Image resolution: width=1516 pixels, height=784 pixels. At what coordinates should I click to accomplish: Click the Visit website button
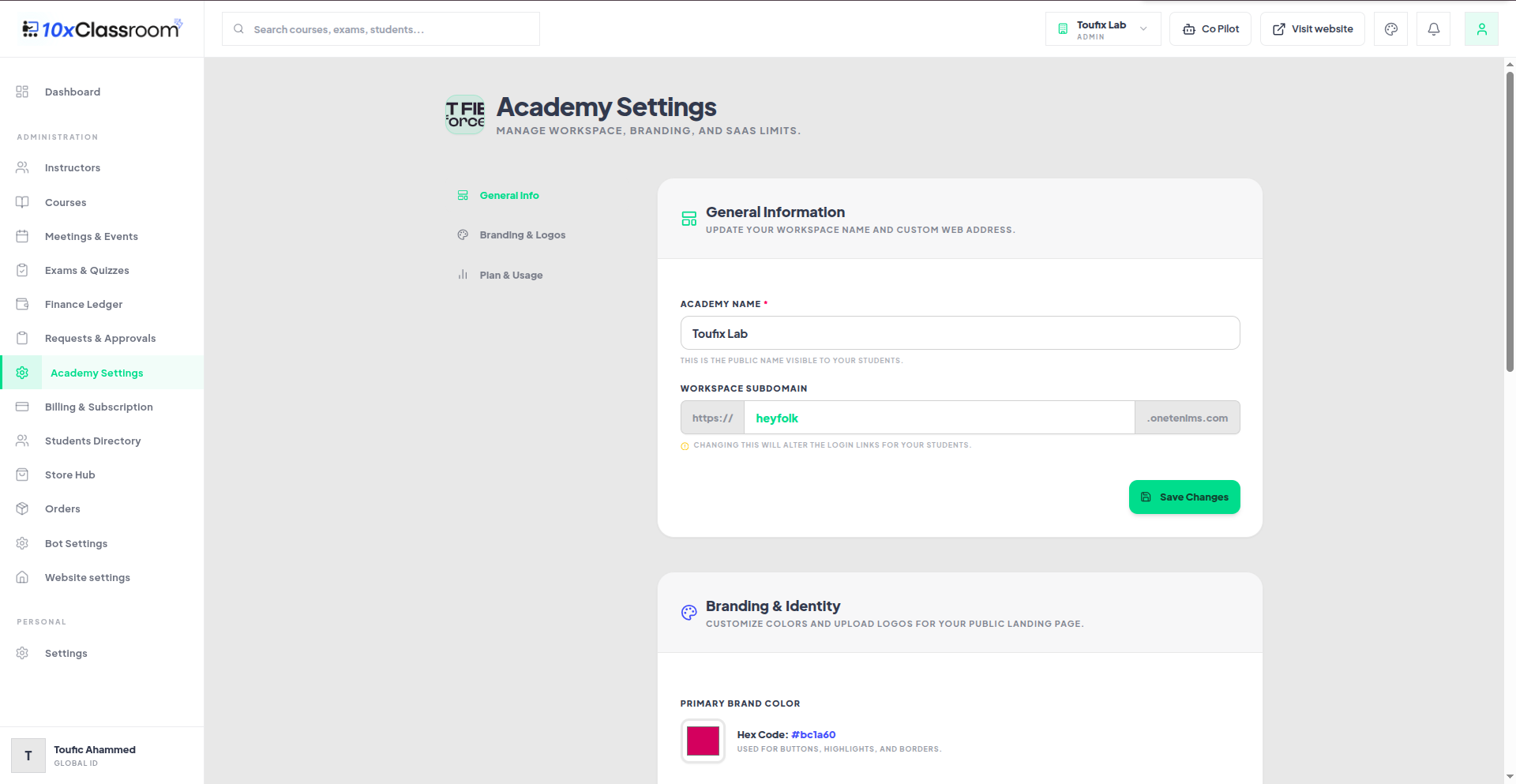click(1312, 29)
